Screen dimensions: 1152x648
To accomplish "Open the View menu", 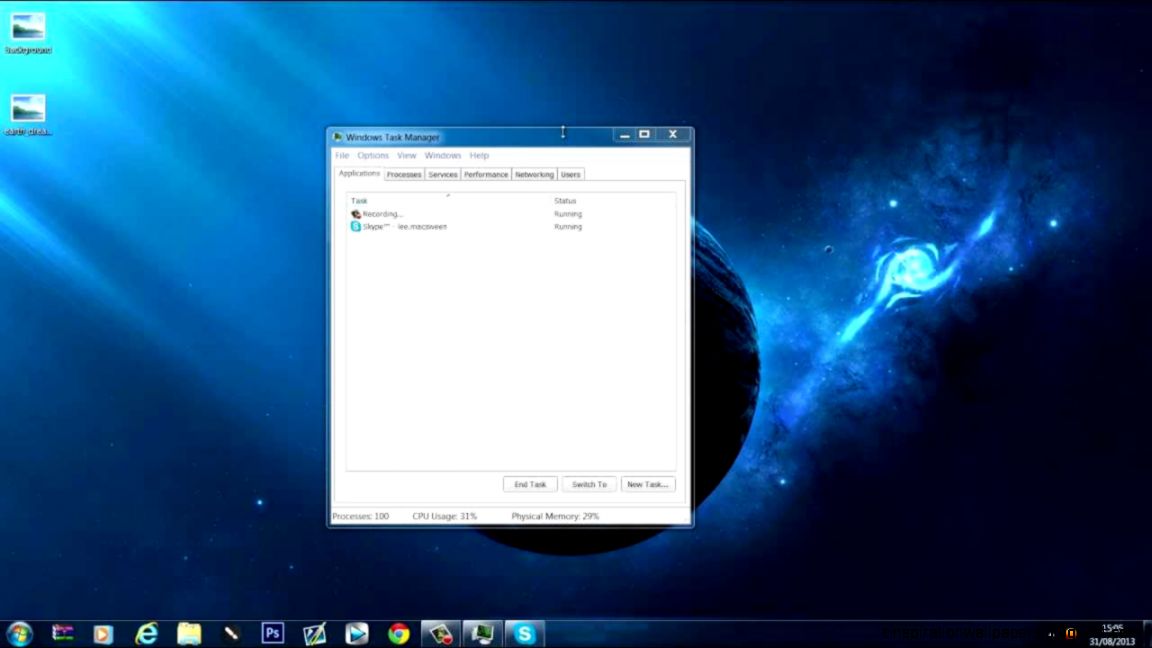I will [406, 155].
